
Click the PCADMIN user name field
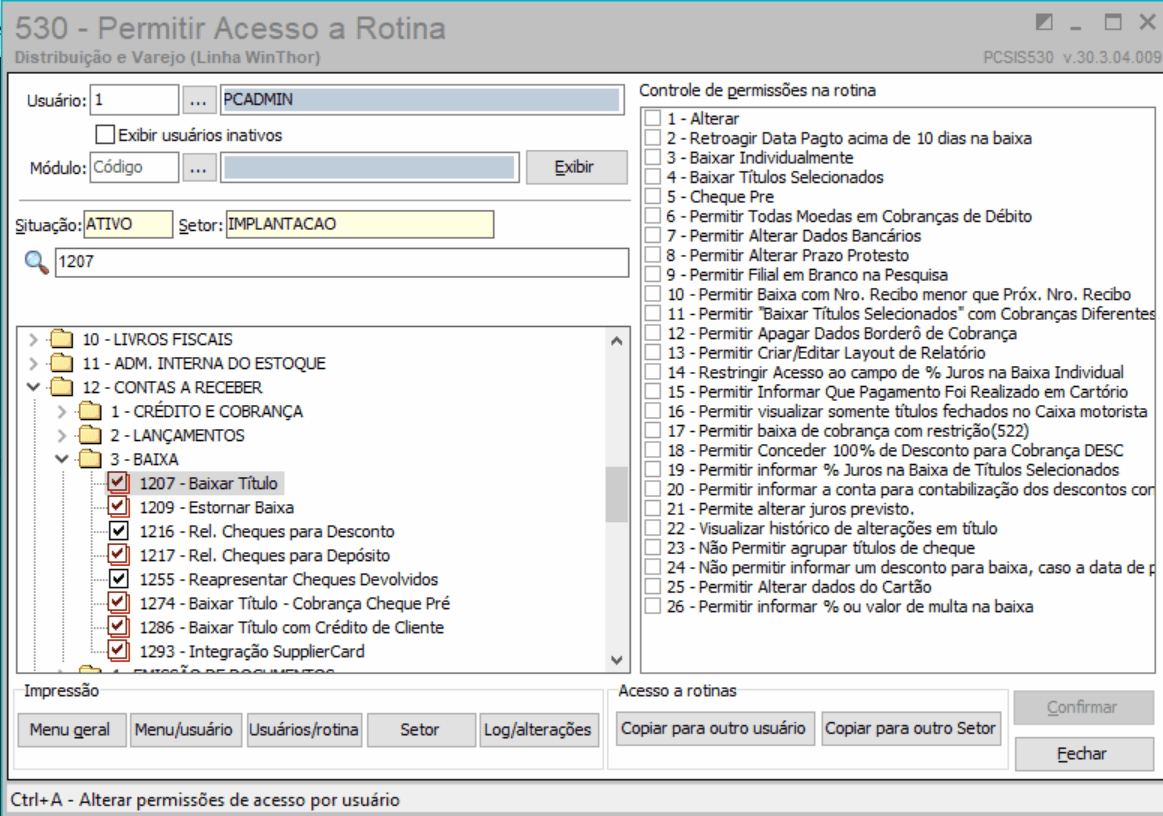tap(422, 99)
